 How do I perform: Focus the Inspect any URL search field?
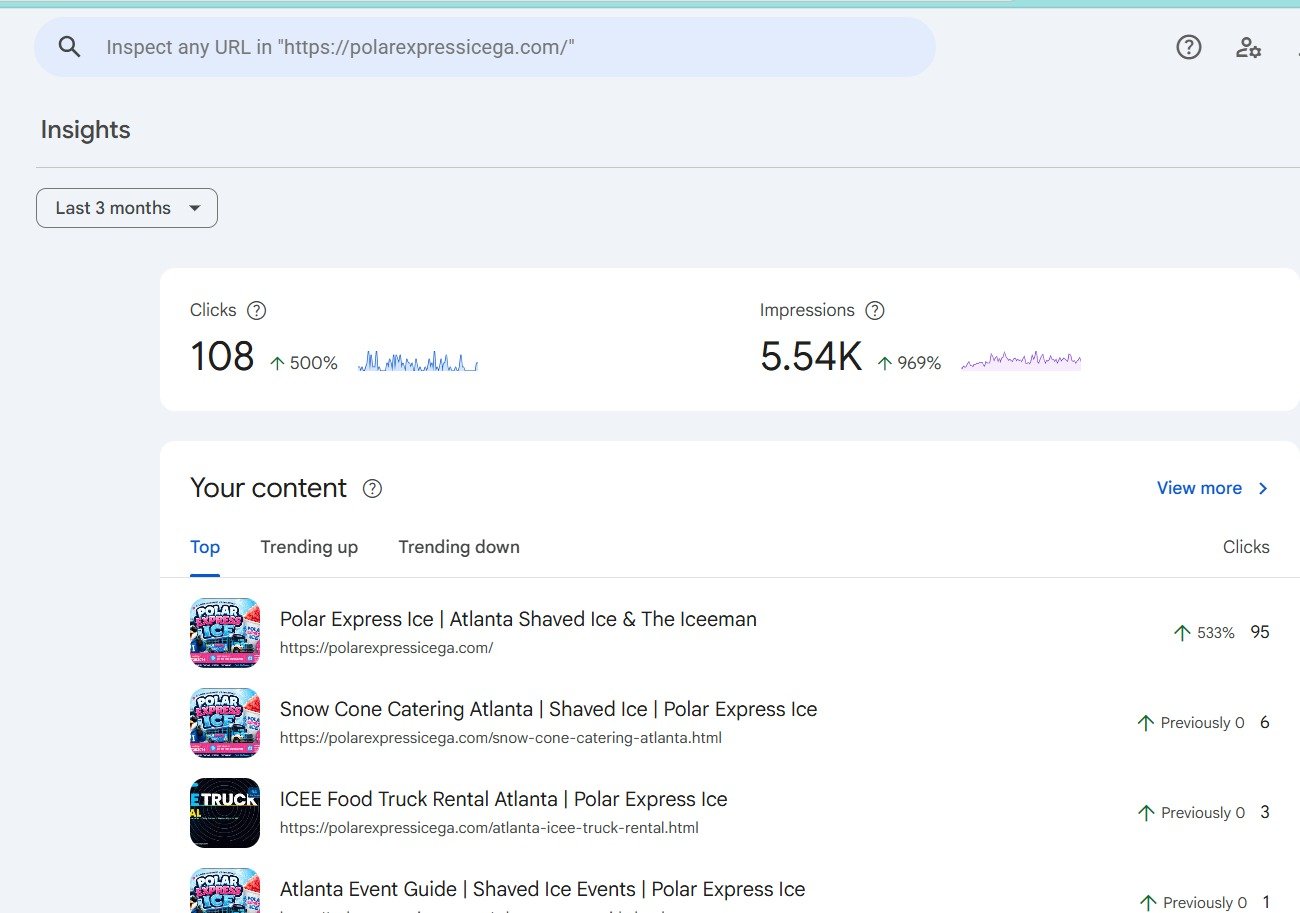(x=485, y=47)
